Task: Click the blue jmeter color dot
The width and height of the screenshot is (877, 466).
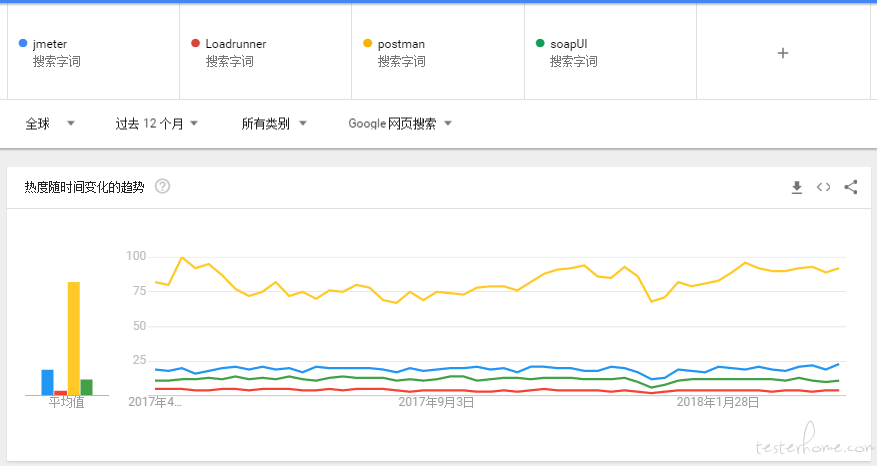Action: tap(23, 44)
